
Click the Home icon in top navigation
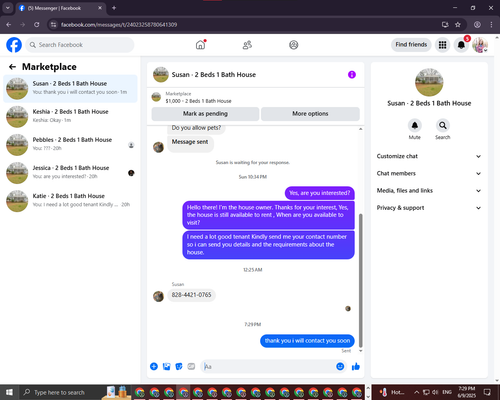[200, 45]
